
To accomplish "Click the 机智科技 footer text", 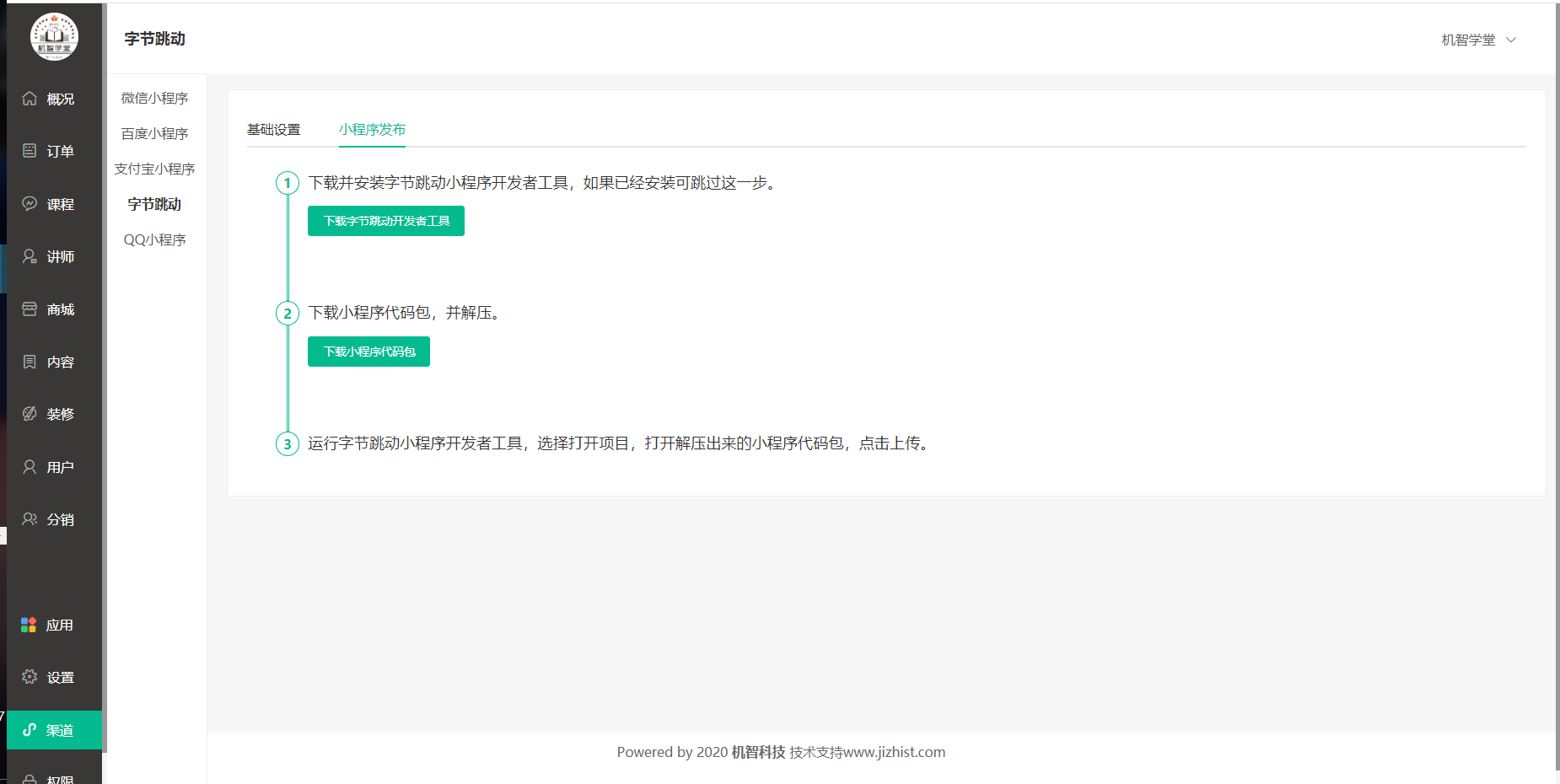I will click(758, 752).
